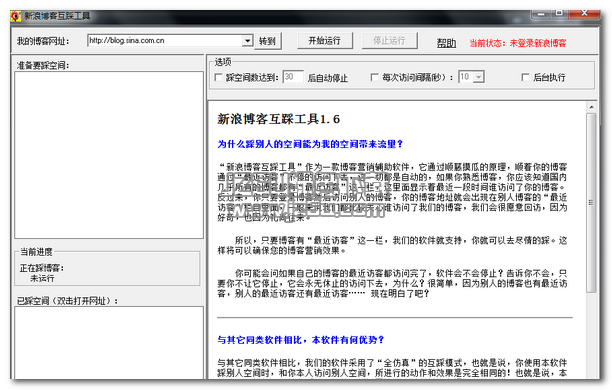Click heading 与其它同类软件相比,本软件有何优势?
The height and width of the screenshot is (390, 612).
click(x=301, y=340)
